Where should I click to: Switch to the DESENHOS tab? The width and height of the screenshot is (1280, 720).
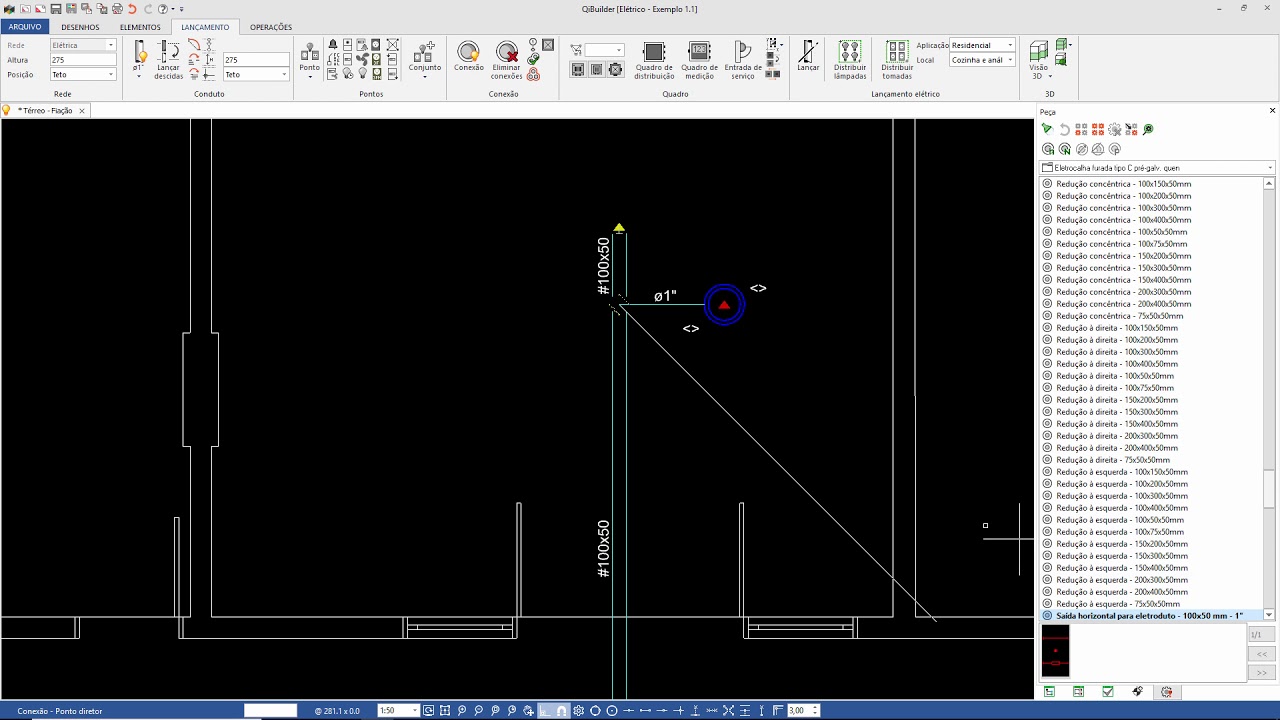click(80, 27)
